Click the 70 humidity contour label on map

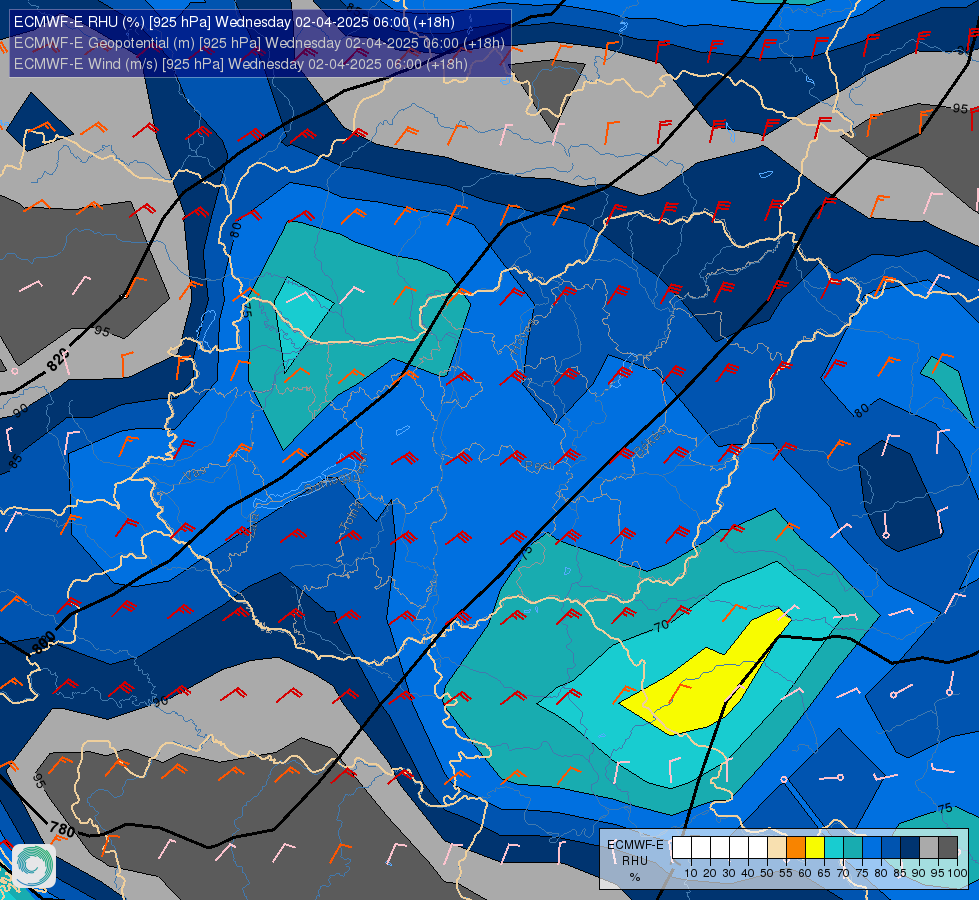[x=661, y=625]
